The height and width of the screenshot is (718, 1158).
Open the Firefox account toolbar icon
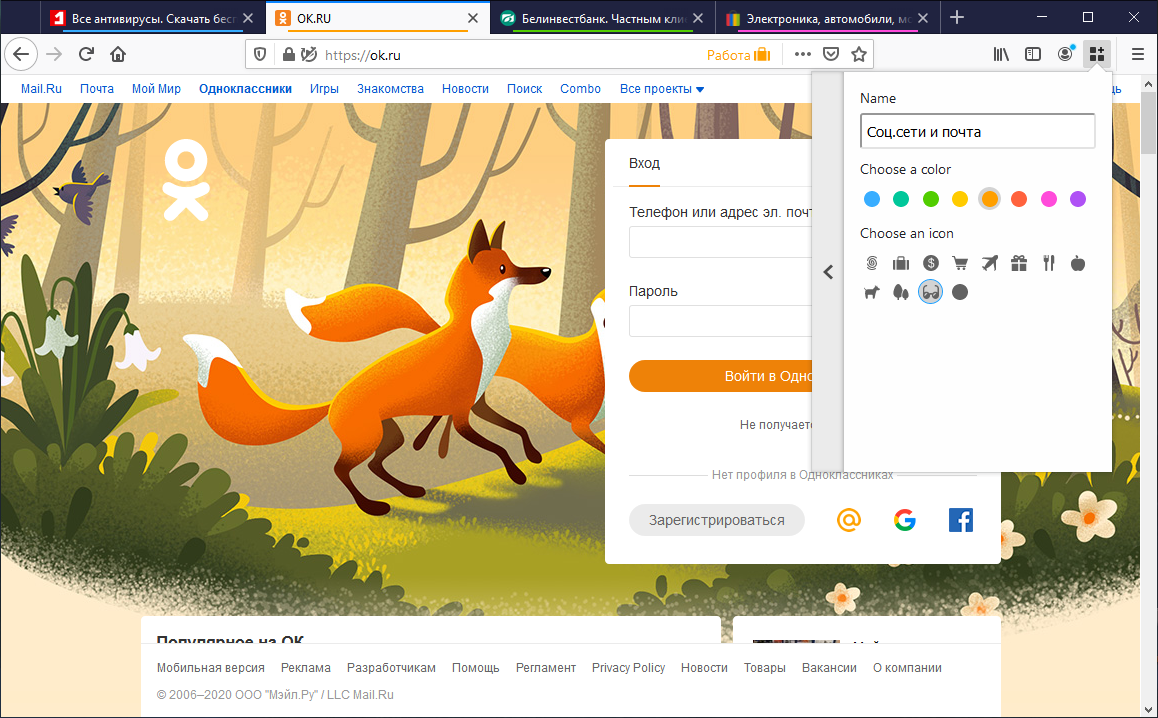click(x=1065, y=54)
